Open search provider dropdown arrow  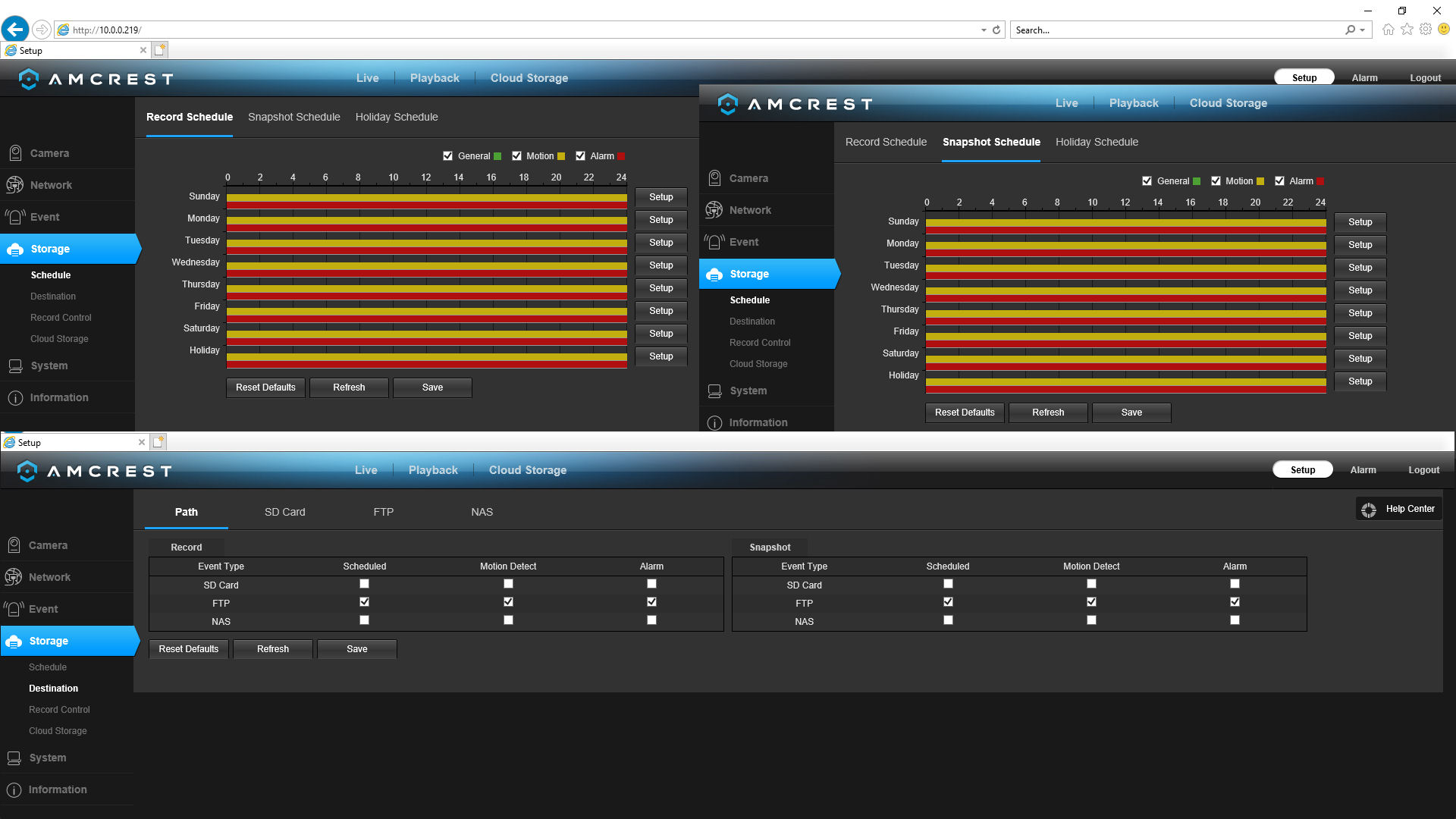pyautogui.click(x=1363, y=30)
